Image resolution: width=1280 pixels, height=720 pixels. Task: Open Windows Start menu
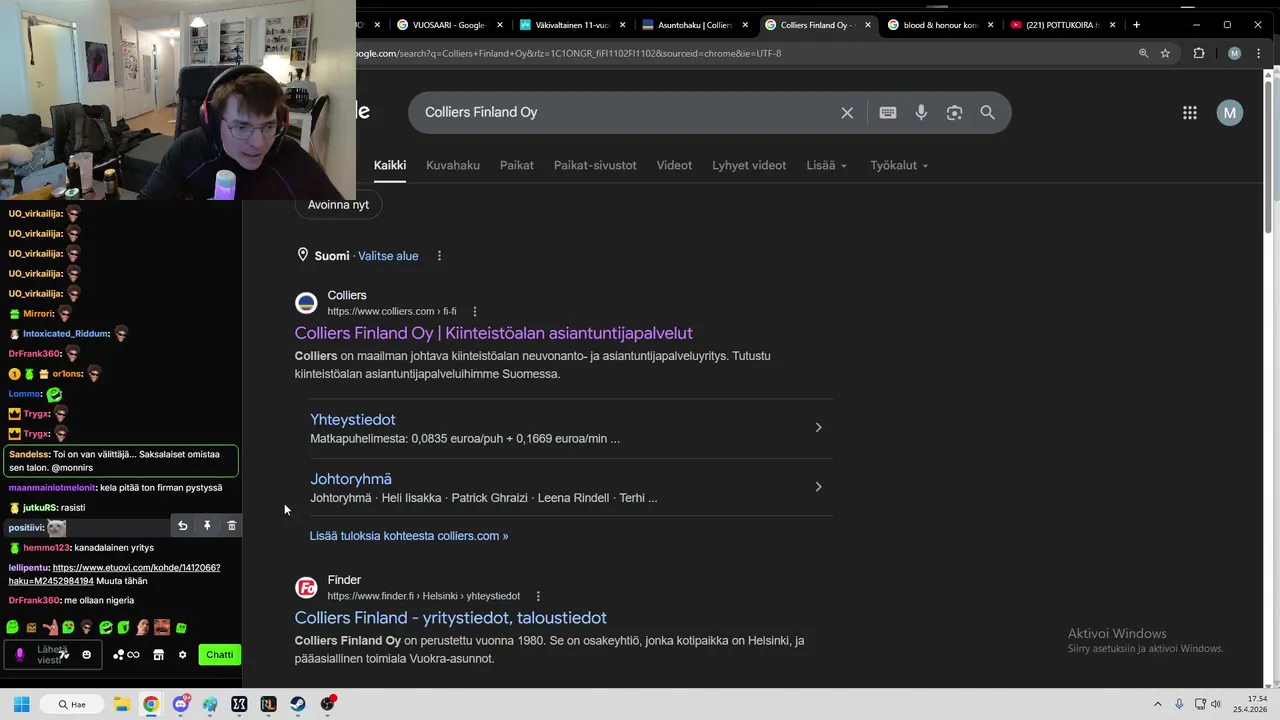21,704
